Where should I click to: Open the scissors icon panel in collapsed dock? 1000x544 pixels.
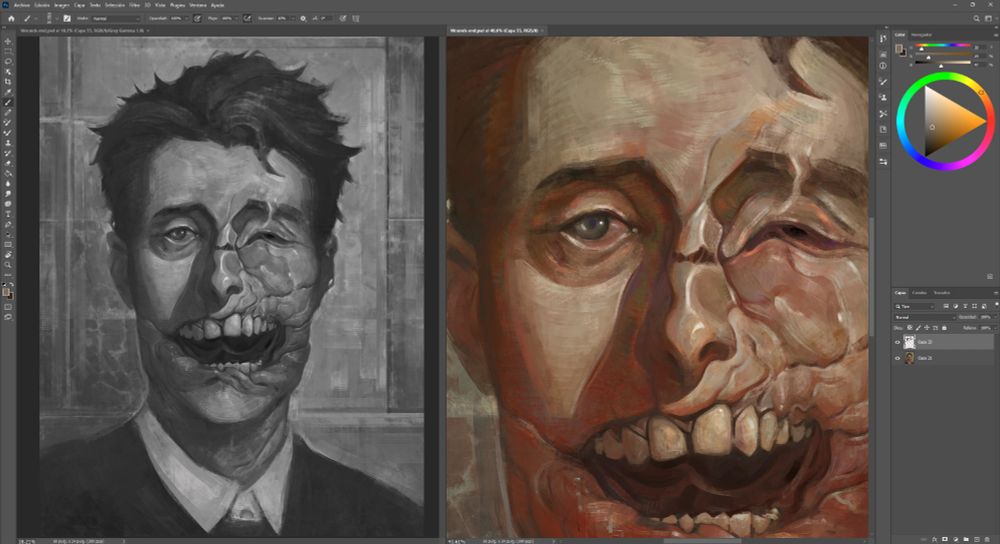883,114
